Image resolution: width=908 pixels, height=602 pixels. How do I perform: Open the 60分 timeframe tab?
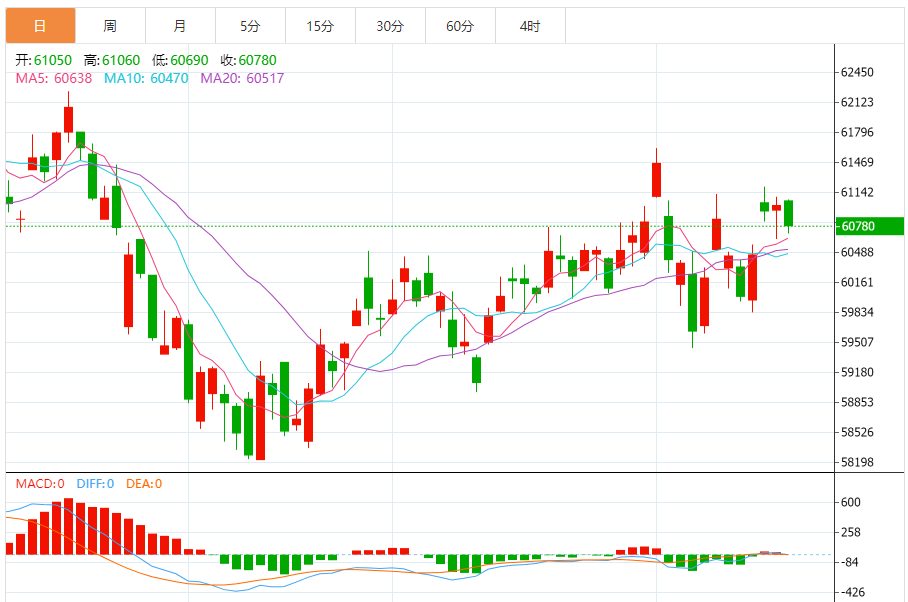pyautogui.click(x=460, y=25)
